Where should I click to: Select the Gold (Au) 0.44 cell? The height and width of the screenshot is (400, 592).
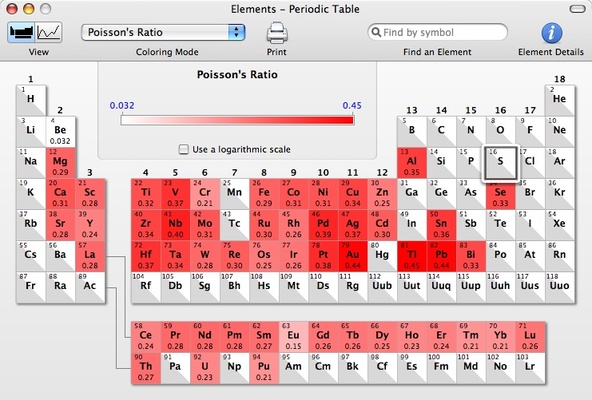[x=353, y=256]
